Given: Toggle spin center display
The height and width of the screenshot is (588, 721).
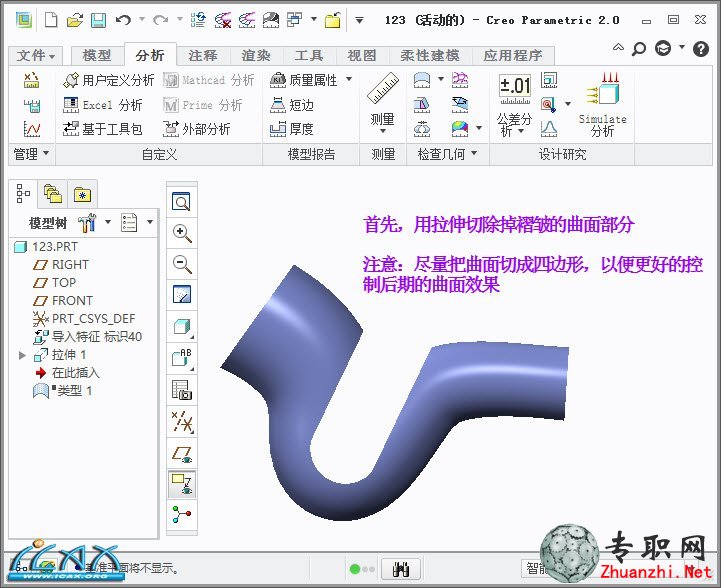Looking at the screenshot, I should pyautogui.click(x=182, y=514).
